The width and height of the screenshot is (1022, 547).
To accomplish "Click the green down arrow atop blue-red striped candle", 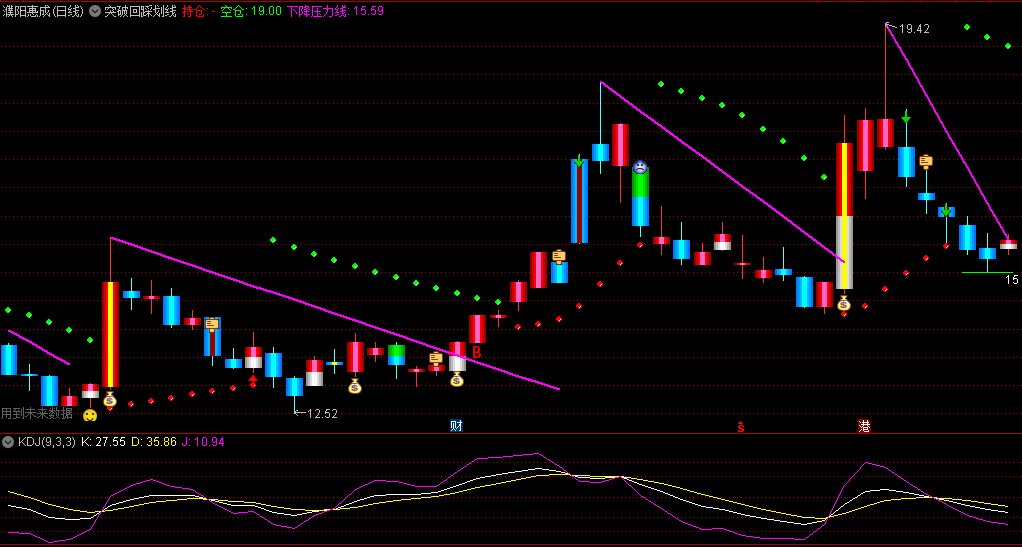I will [x=579, y=161].
